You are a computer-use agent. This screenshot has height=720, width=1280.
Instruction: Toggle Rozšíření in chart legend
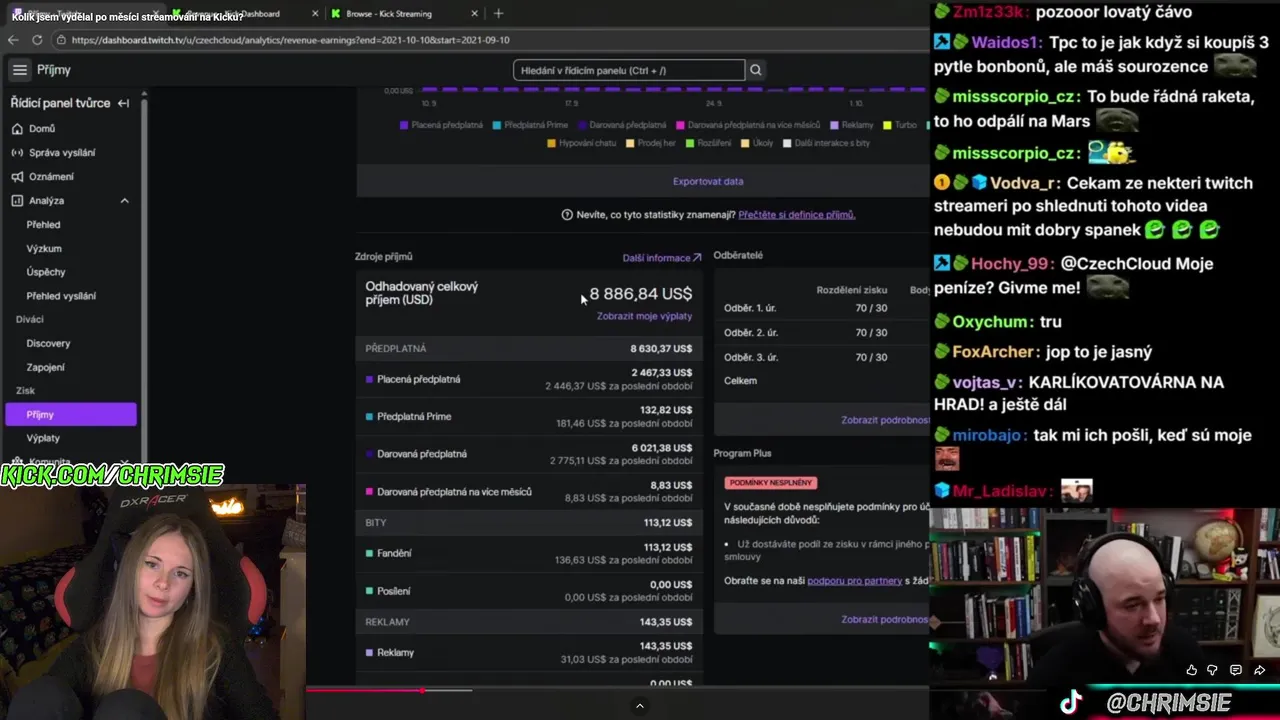point(708,143)
